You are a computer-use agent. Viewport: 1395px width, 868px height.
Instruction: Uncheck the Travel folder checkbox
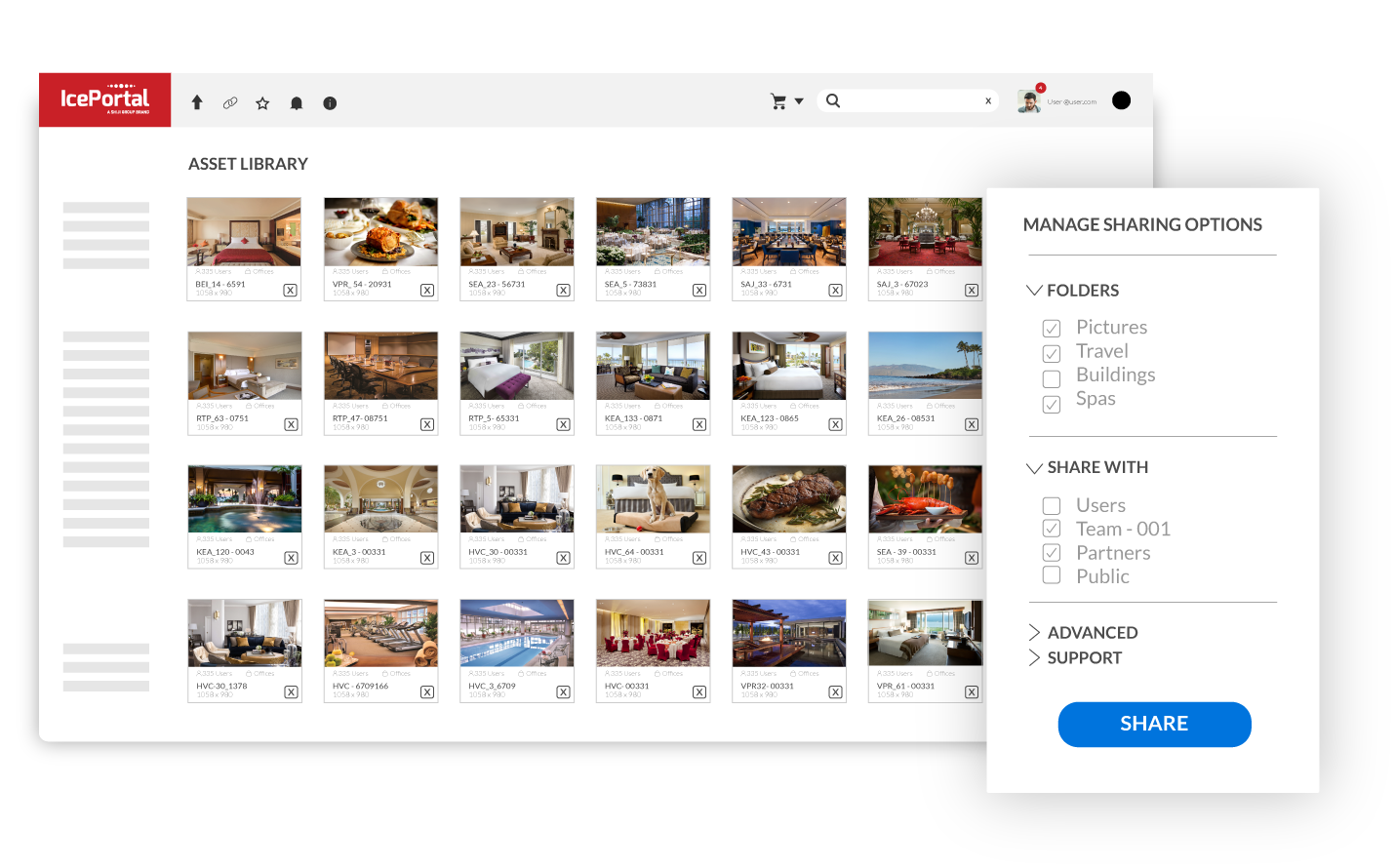pos(1052,353)
